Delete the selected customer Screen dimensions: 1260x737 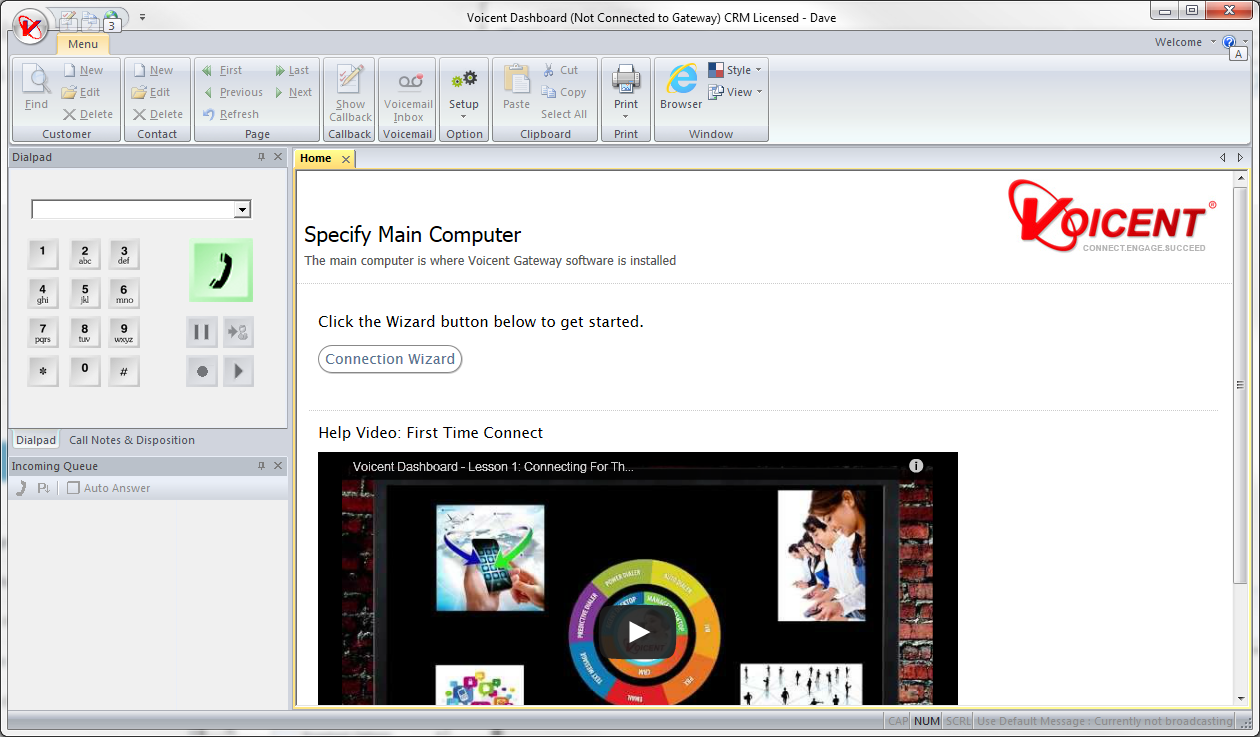pos(88,115)
